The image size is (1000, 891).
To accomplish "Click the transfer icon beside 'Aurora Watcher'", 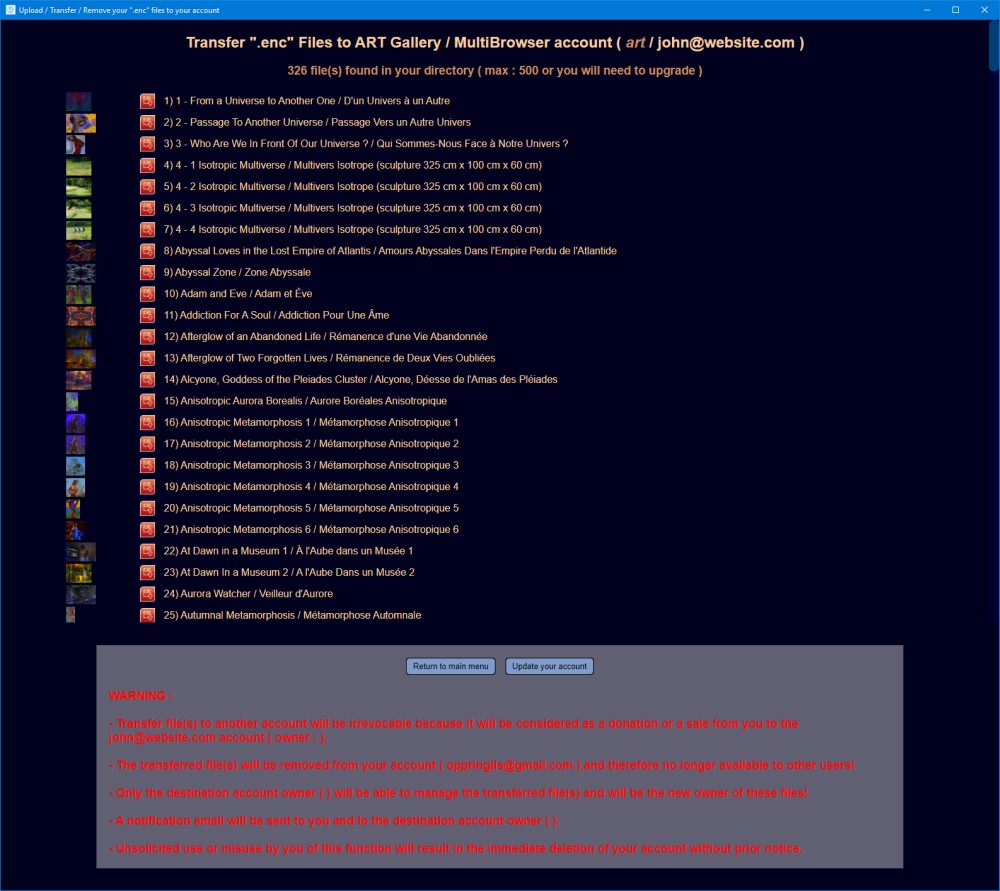I will point(147,594).
